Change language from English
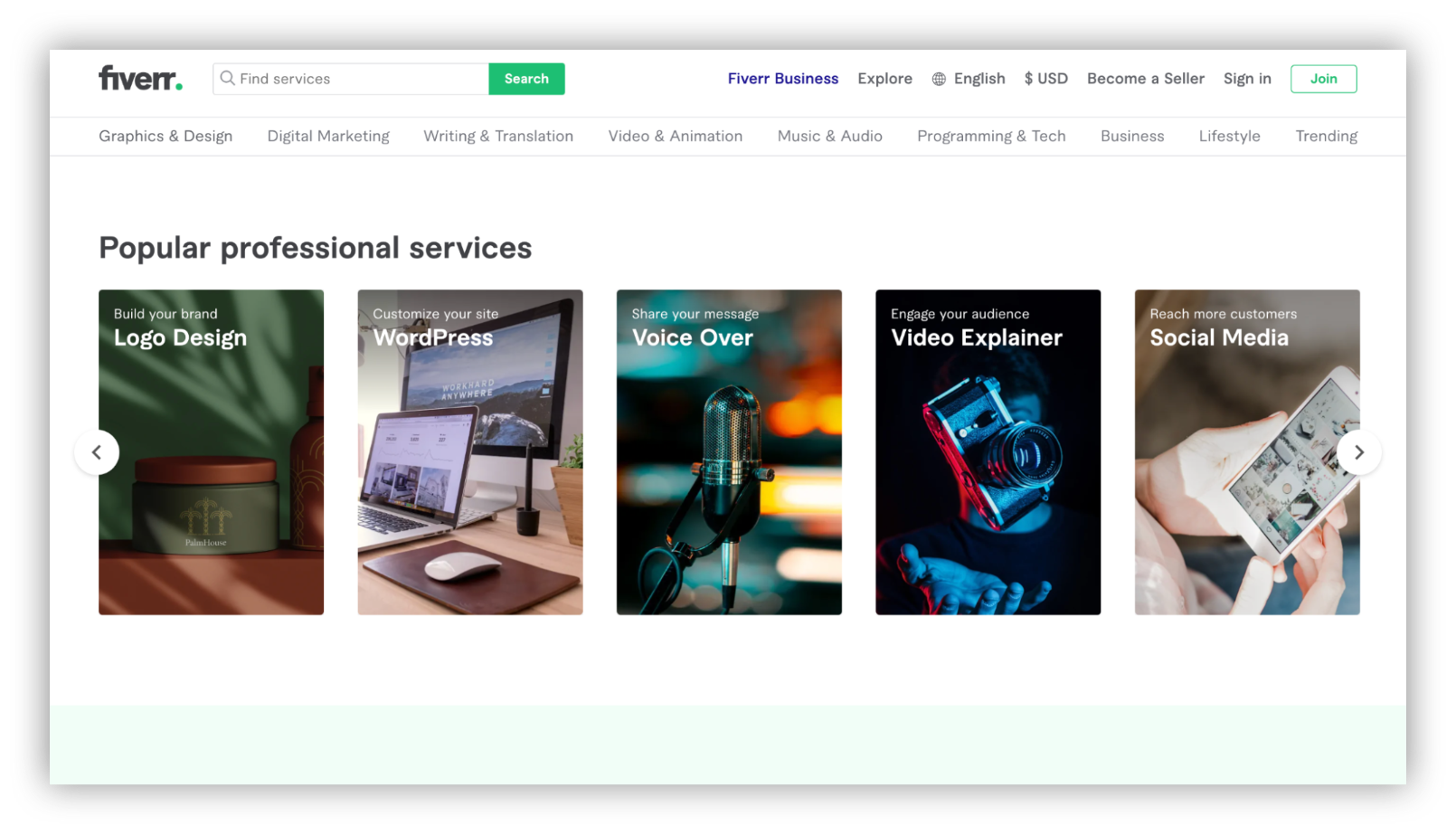The width and height of the screenshot is (1456, 835). coord(979,79)
